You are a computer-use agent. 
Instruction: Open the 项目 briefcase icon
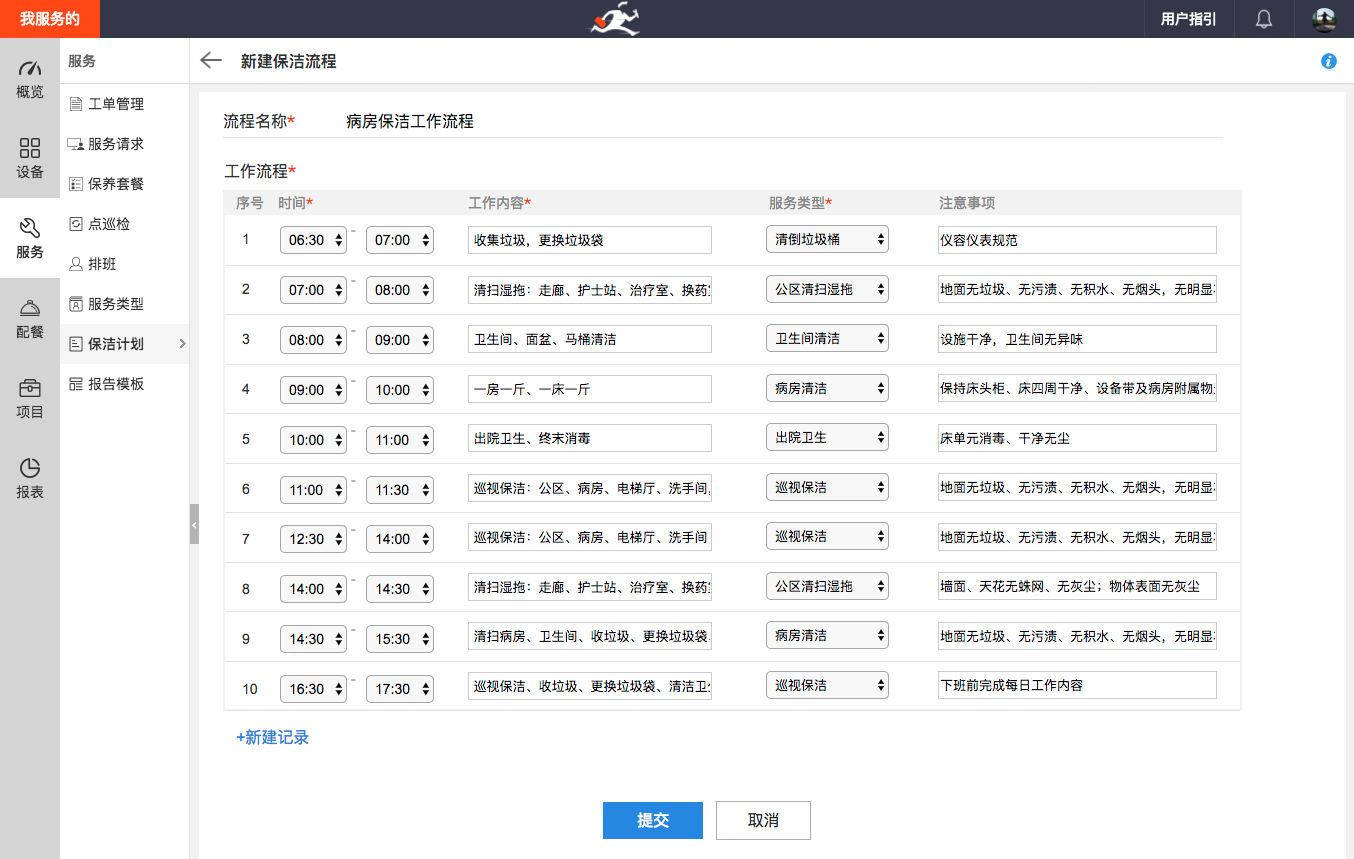point(30,388)
